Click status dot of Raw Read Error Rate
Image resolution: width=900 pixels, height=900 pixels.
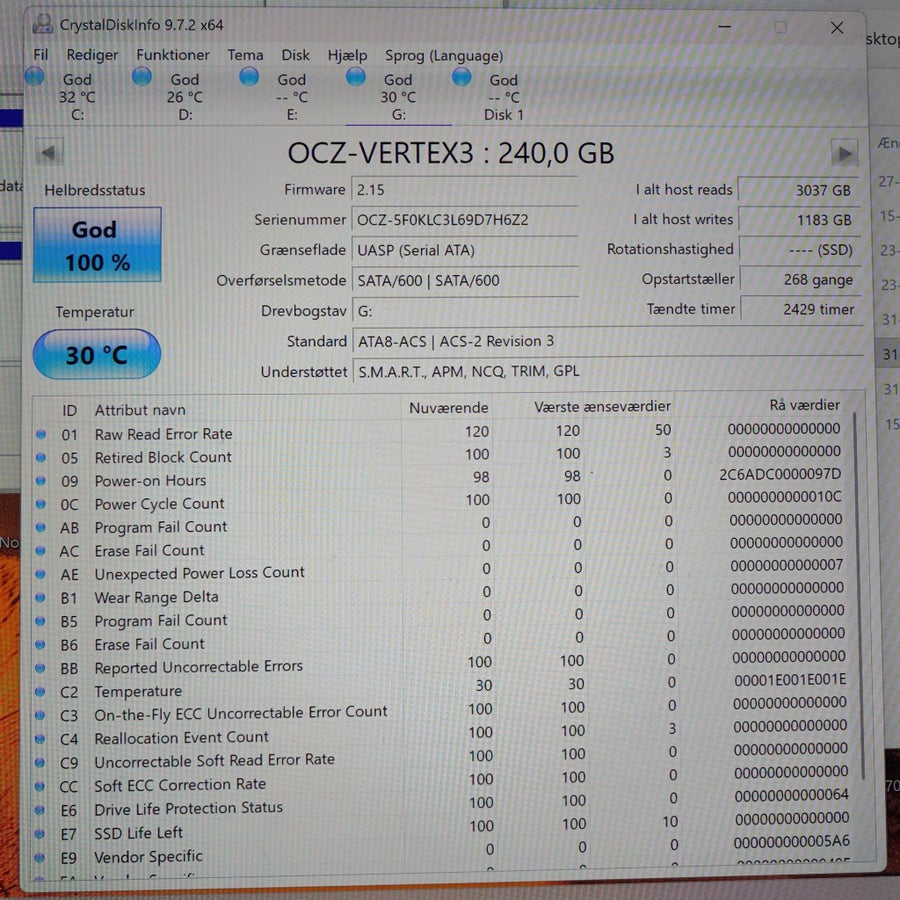(x=41, y=435)
